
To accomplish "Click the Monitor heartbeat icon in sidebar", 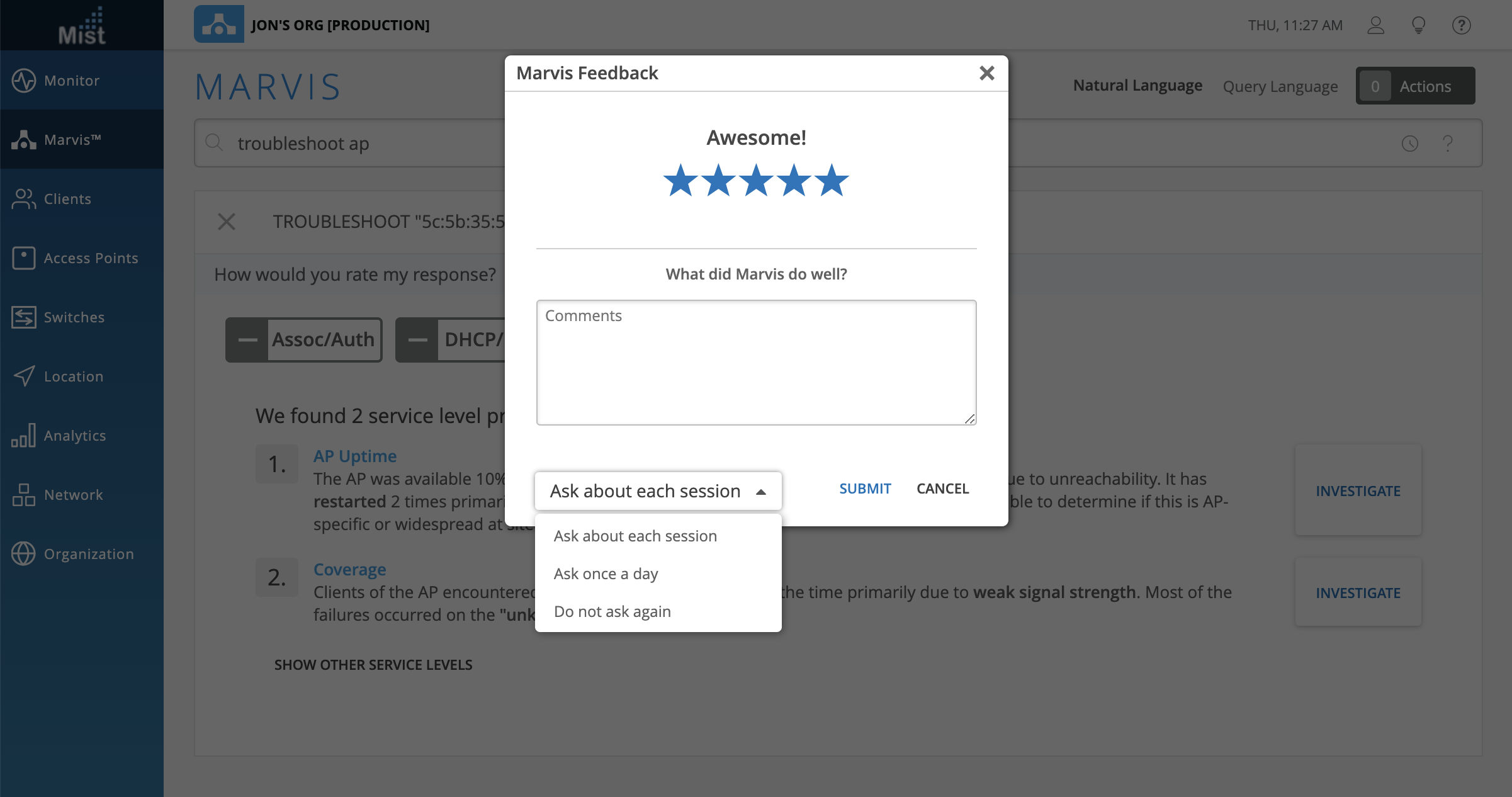I will pos(24,81).
